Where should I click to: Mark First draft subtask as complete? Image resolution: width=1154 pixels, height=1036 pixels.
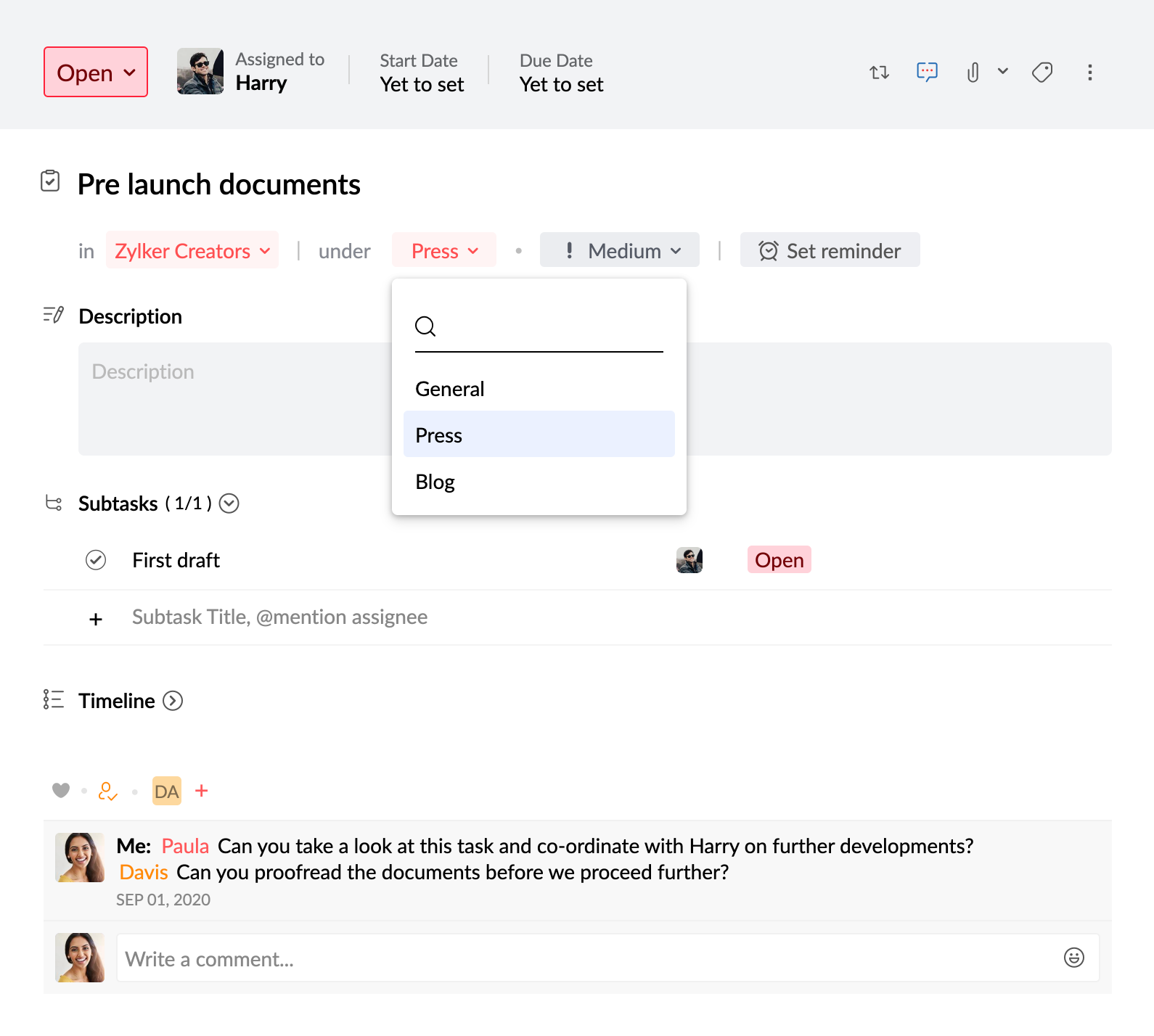[96, 560]
